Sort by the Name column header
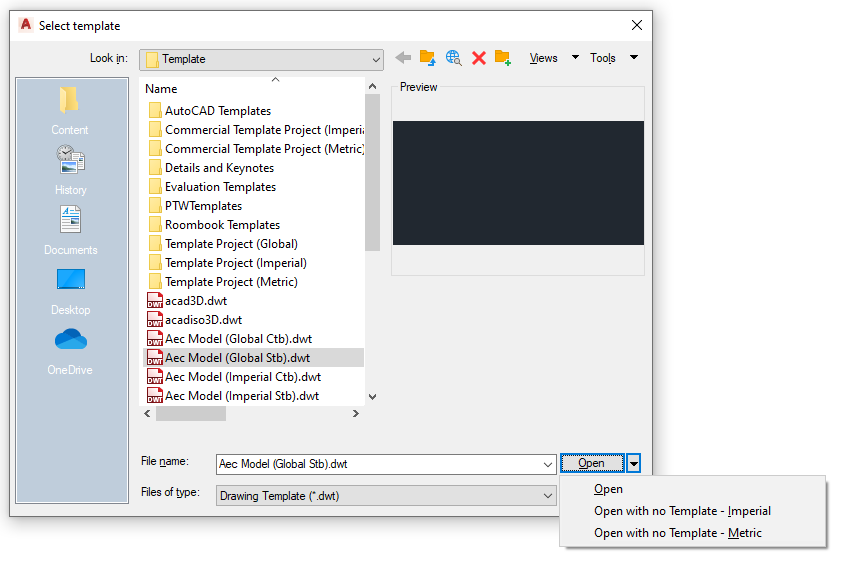 coord(161,89)
